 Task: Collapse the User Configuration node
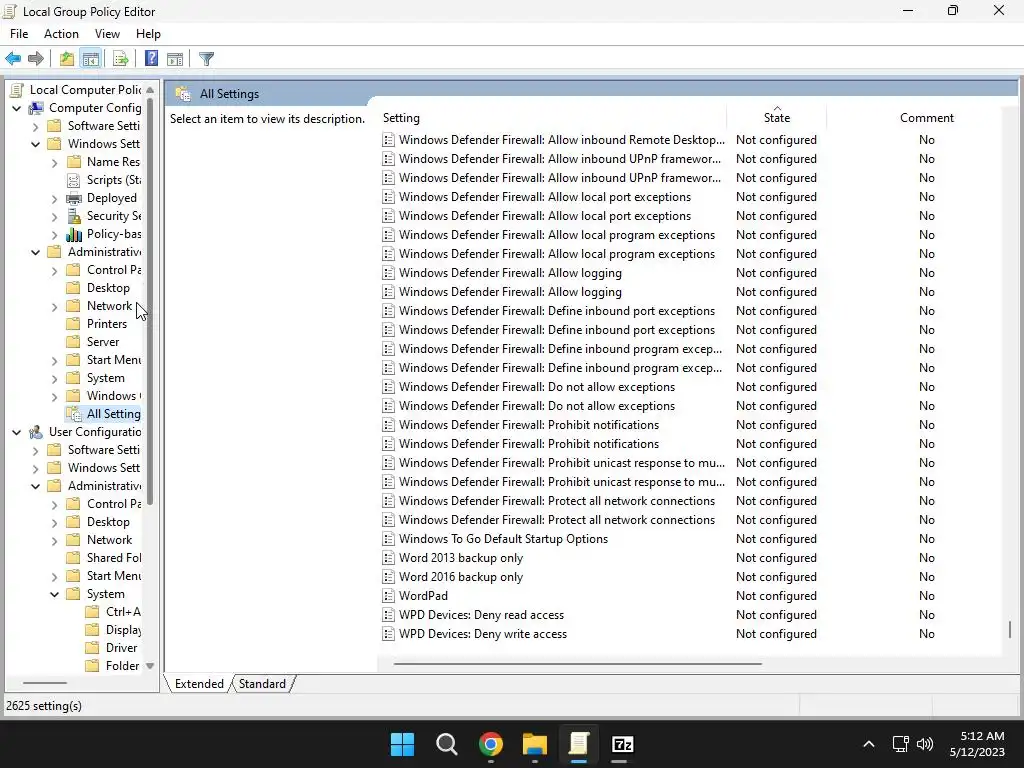[17, 432]
